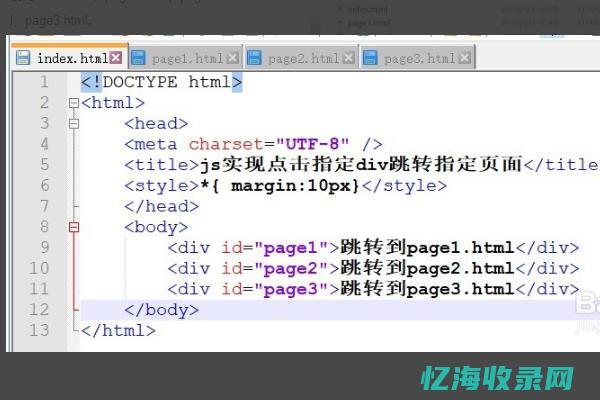
Task: Click the save icon on page2.html tab
Action: (254, 58)
